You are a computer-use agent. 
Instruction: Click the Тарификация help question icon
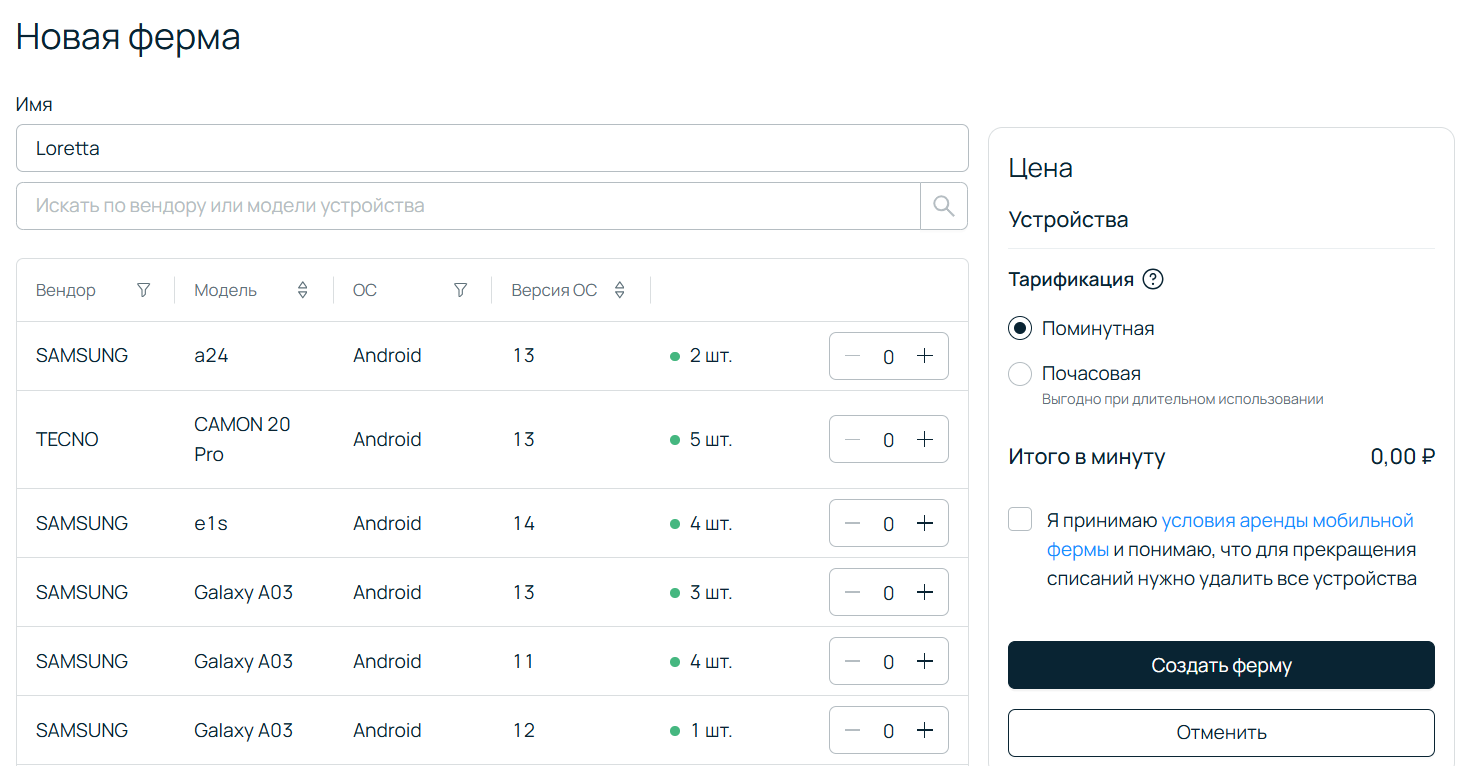pyautogui.click(x=1153, y=280)
